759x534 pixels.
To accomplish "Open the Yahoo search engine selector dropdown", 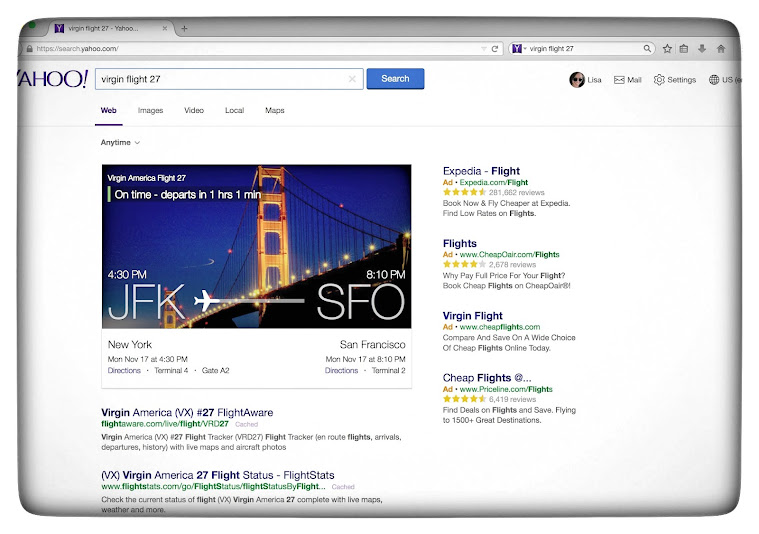I will click(x=519, y=48).
